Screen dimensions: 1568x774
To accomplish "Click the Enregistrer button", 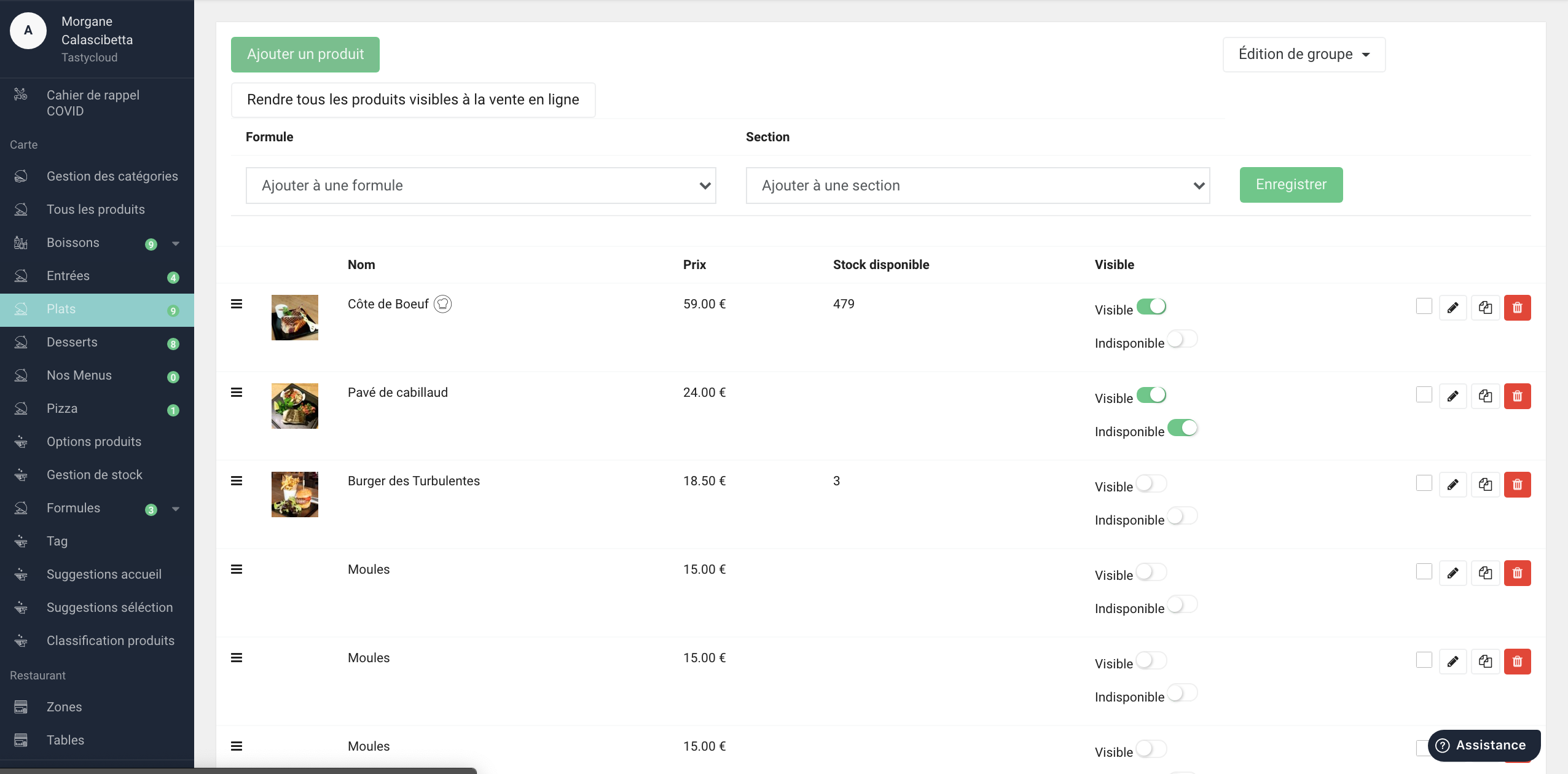I will (1291, 185).
